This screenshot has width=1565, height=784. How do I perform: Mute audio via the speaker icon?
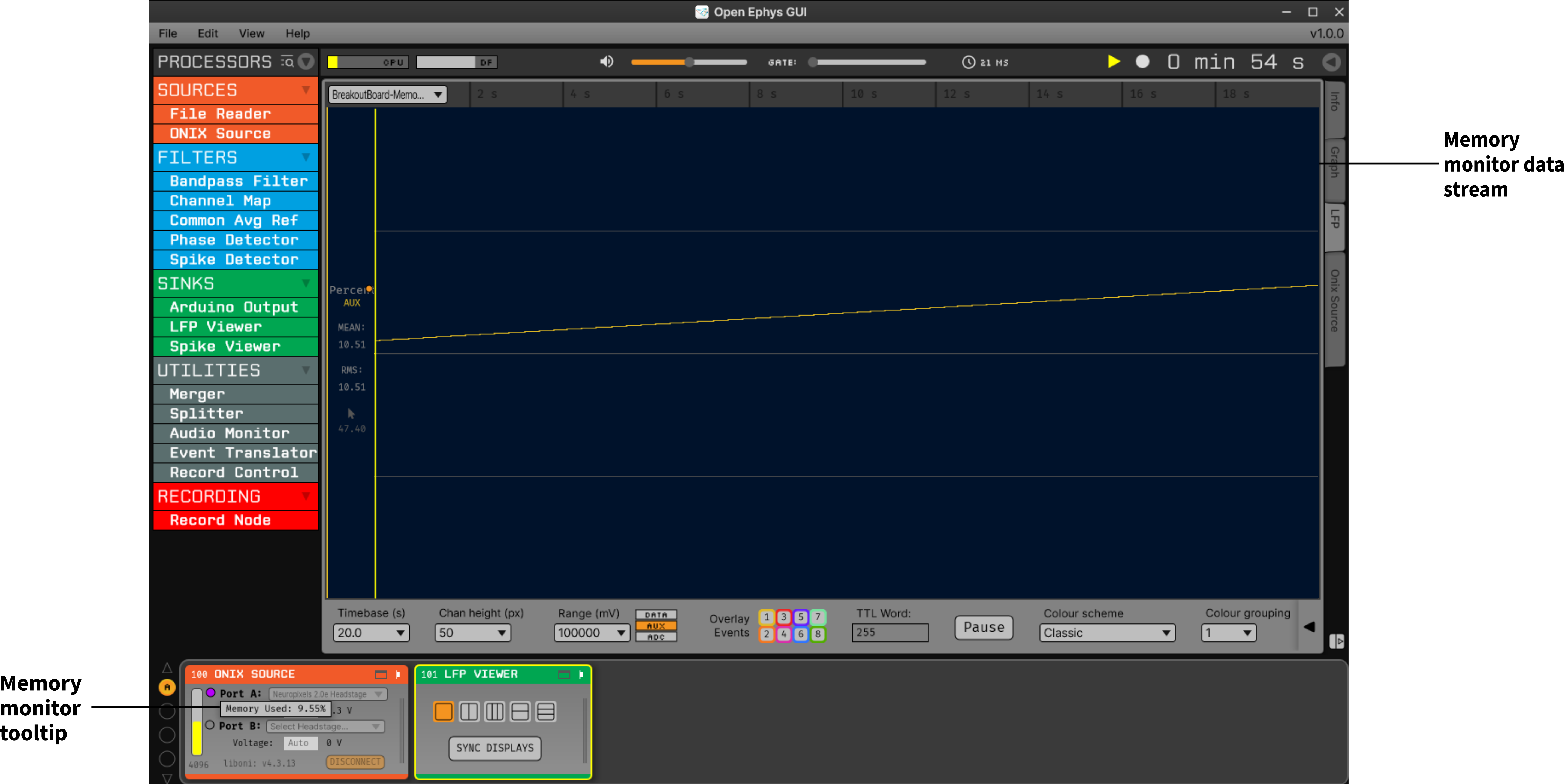pyautogui.click(x=606, y=61)
